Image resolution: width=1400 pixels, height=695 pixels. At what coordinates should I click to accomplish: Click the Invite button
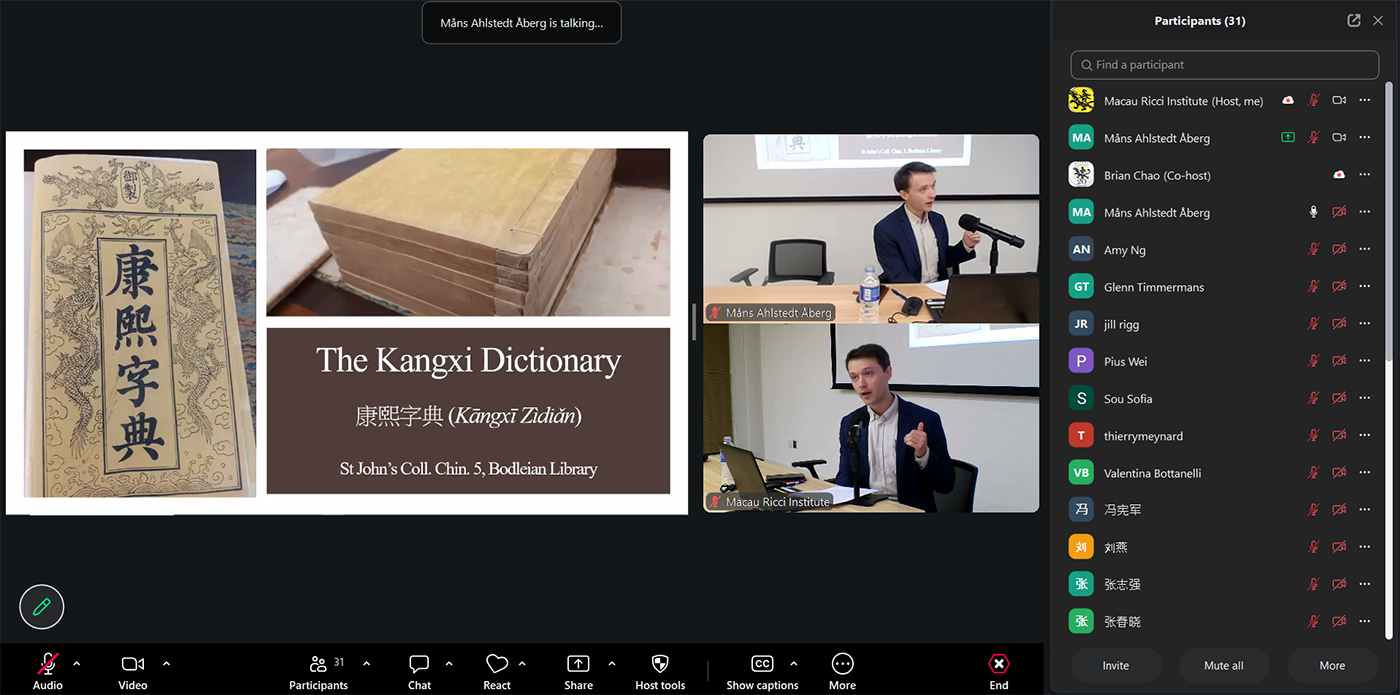point(1116,665)
